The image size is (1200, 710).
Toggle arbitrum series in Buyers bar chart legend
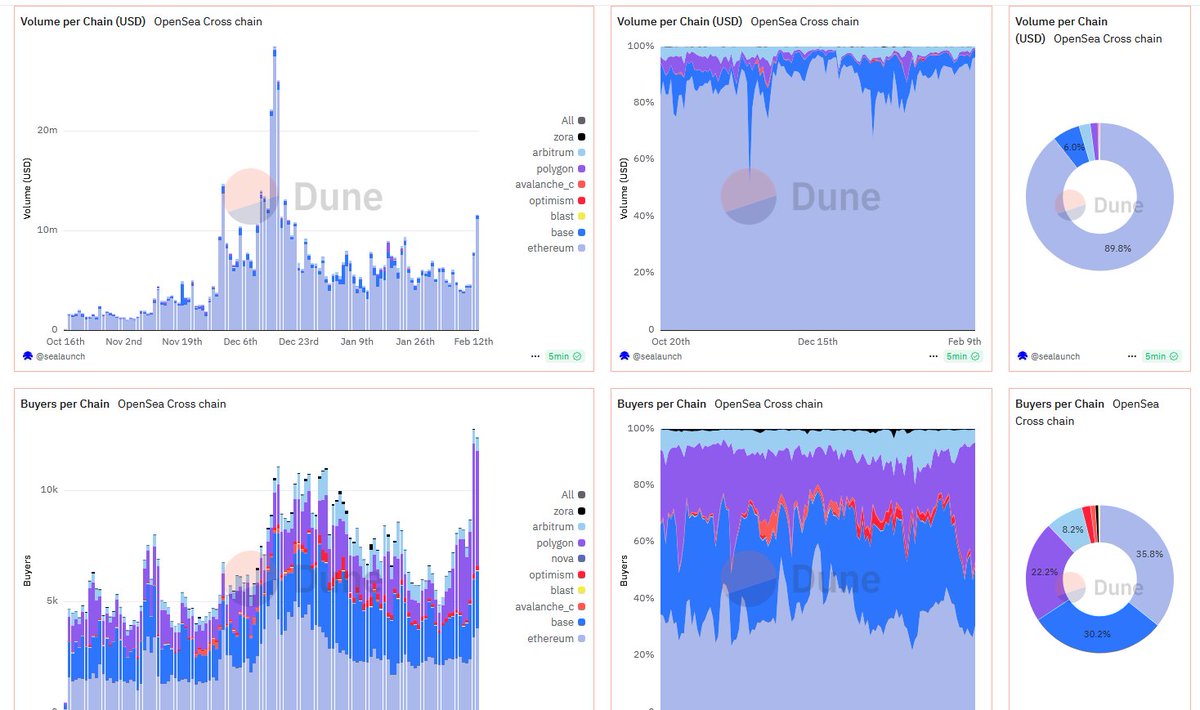[x=559, y=527]
